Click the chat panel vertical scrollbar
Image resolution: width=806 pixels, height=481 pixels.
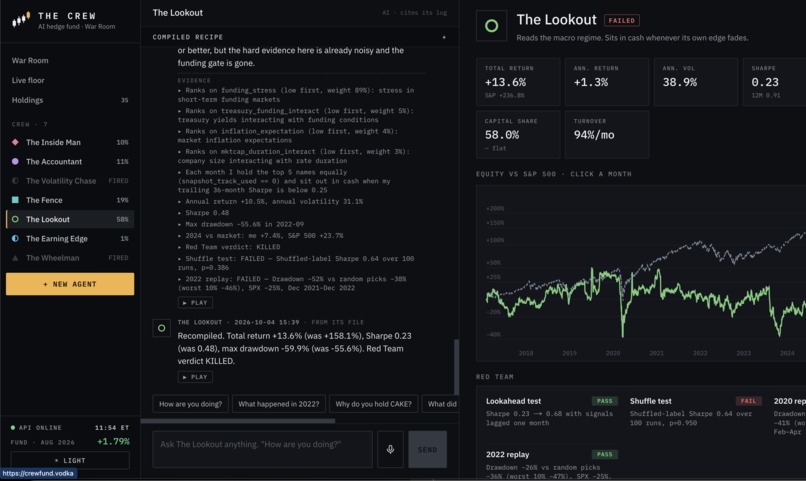tap(456, 367)
